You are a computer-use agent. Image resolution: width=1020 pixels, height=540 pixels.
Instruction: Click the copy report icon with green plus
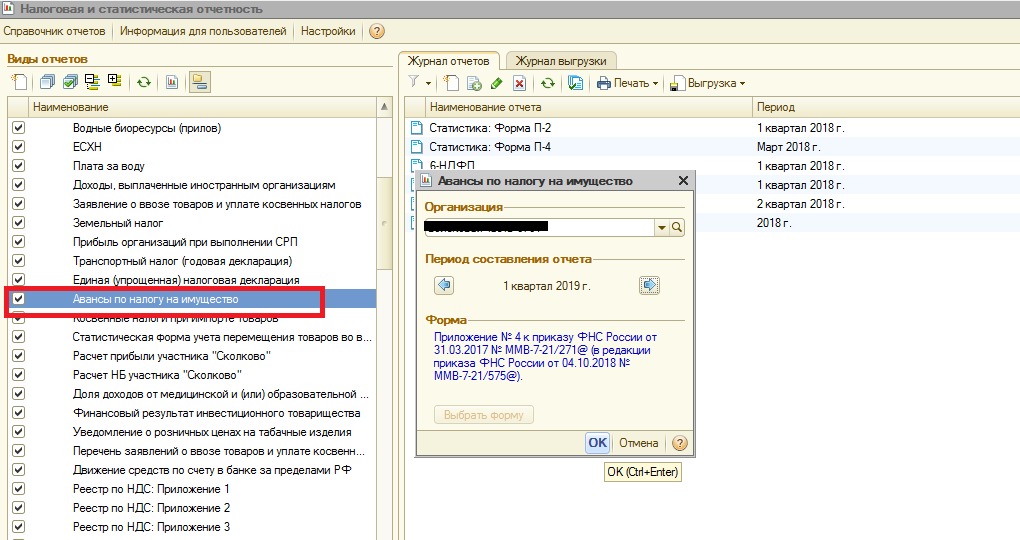[x=475, y=83]
